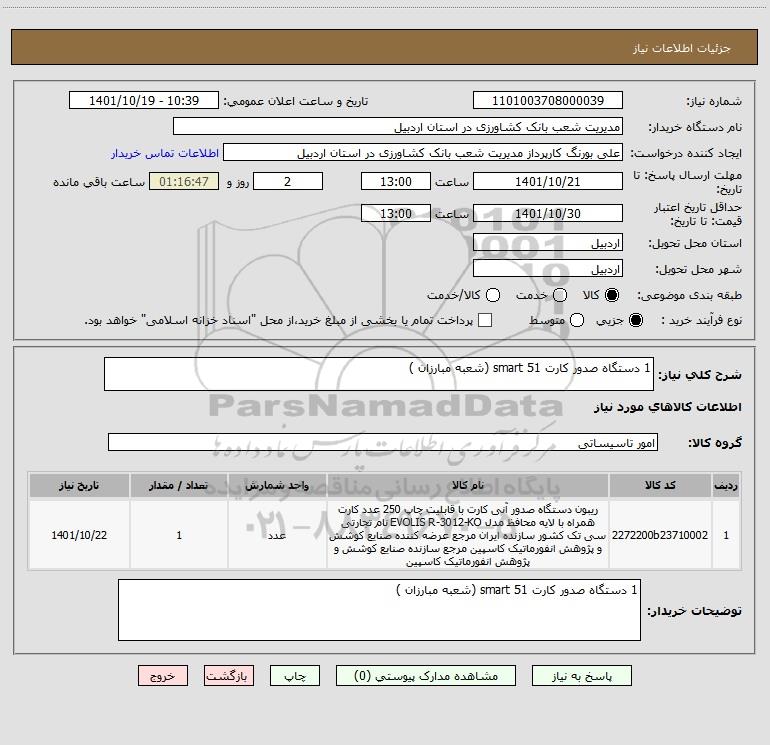
Task: Click the ردیف column header
Action: tap(726, 485)
